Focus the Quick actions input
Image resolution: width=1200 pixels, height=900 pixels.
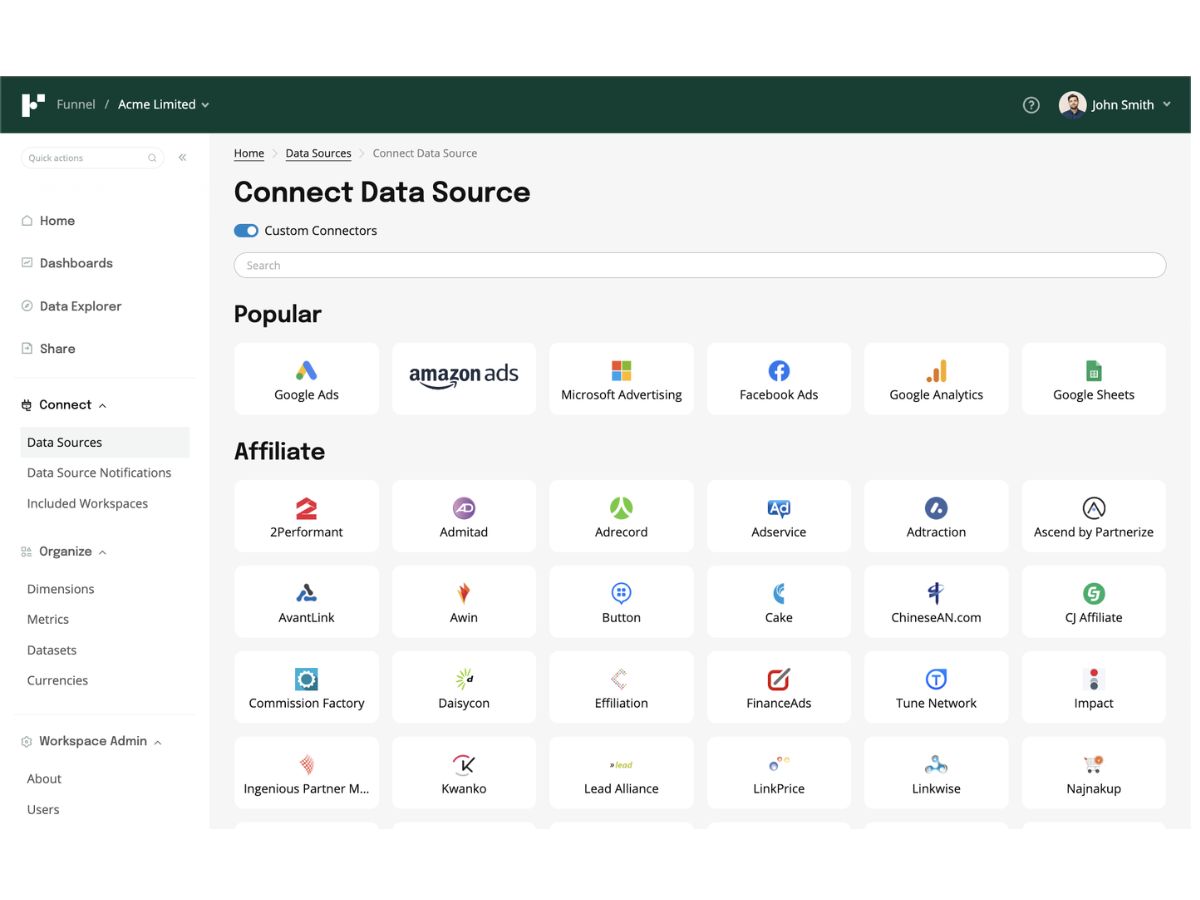(91, 158)
